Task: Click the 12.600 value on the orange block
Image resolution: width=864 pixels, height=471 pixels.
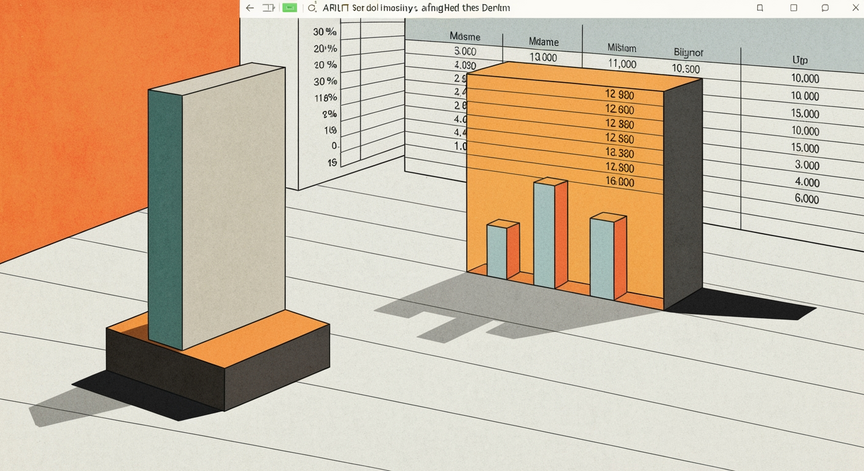Action: pos(619,109)
